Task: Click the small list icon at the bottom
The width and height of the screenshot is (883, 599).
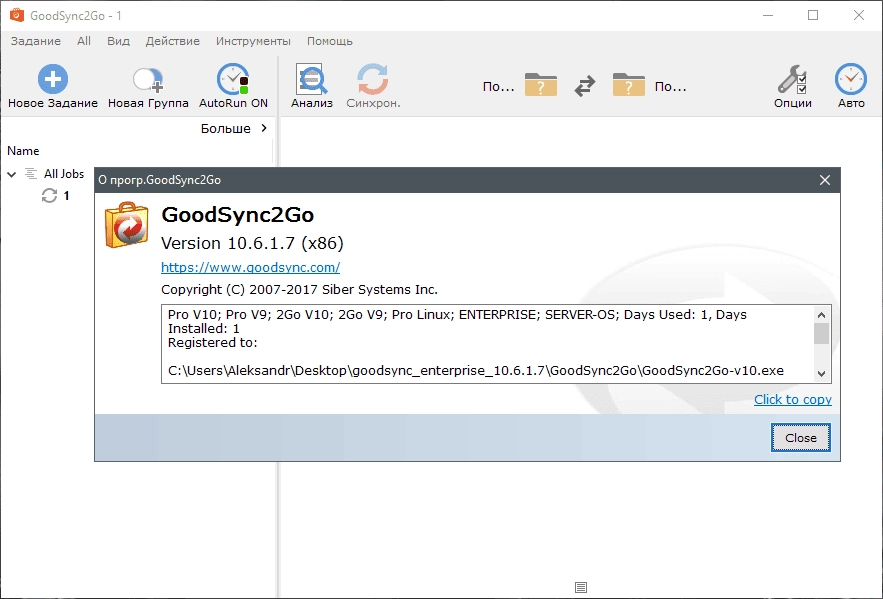Action: click(x=581, y=587)
